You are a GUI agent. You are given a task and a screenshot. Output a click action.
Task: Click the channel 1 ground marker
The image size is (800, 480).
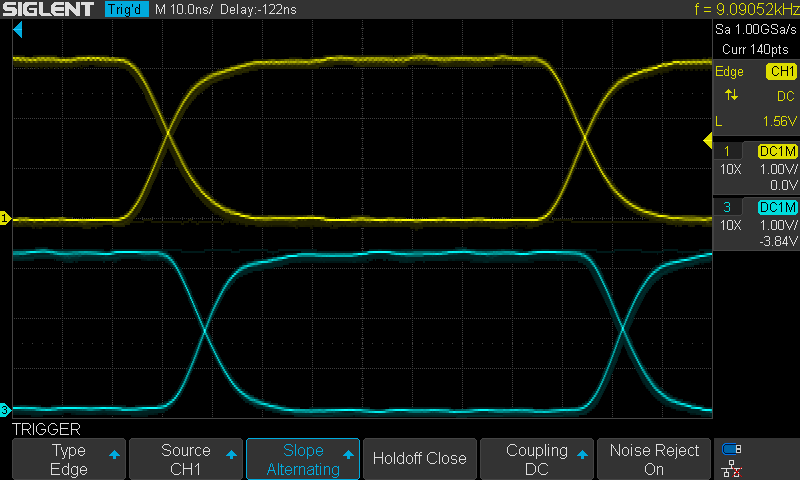(5, 218)
